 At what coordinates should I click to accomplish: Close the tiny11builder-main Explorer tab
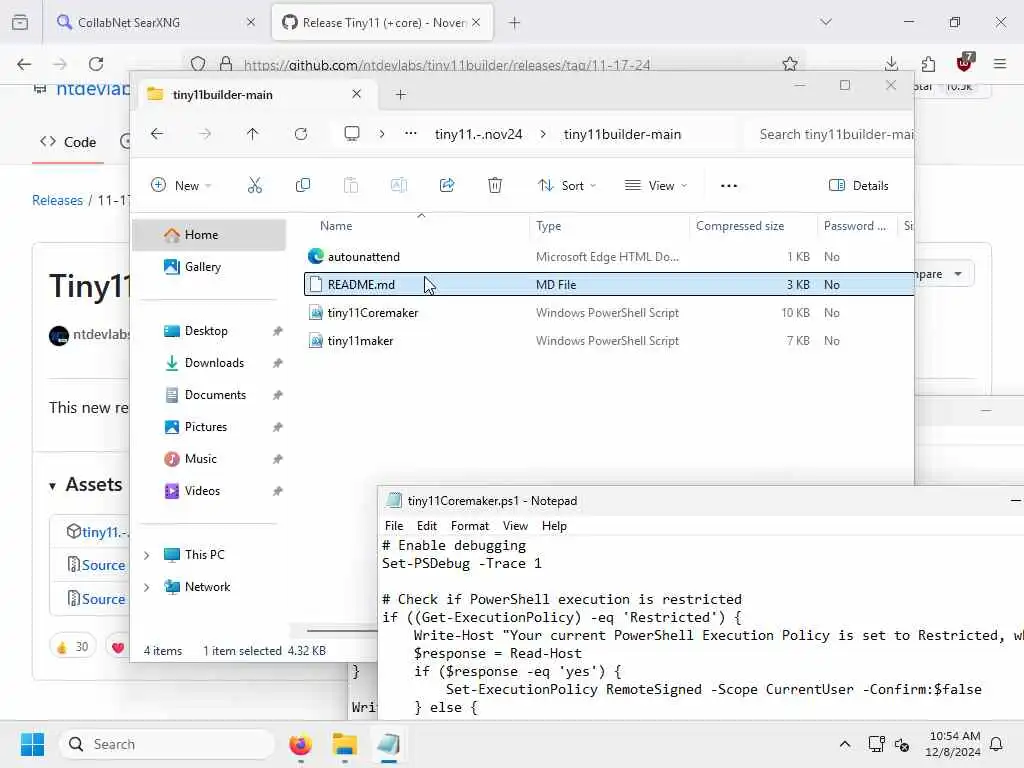coord(357,94)
